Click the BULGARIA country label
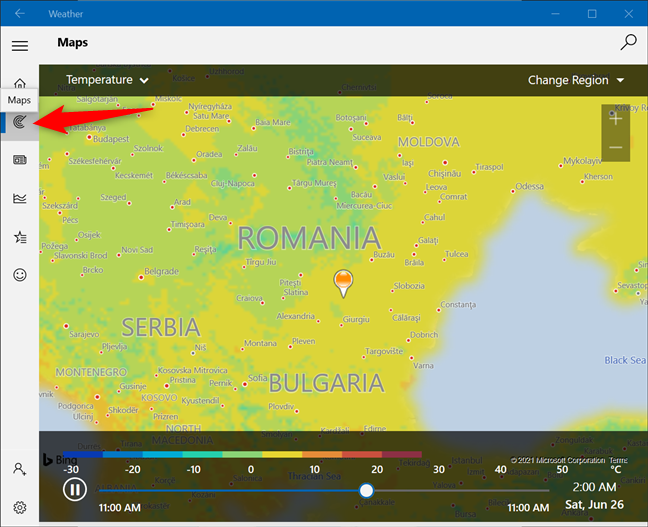 tap(326, 383)
